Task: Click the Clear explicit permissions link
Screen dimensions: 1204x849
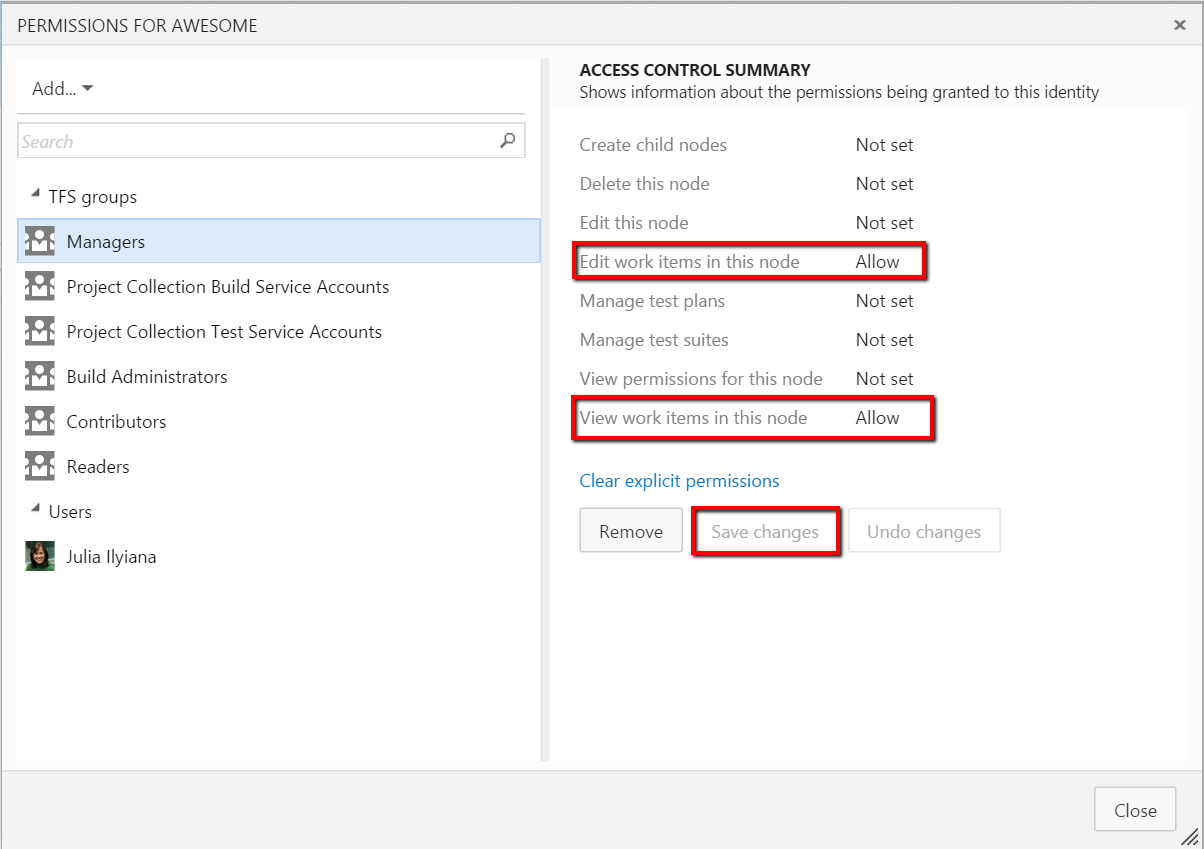Action: [x=679, y=481]
